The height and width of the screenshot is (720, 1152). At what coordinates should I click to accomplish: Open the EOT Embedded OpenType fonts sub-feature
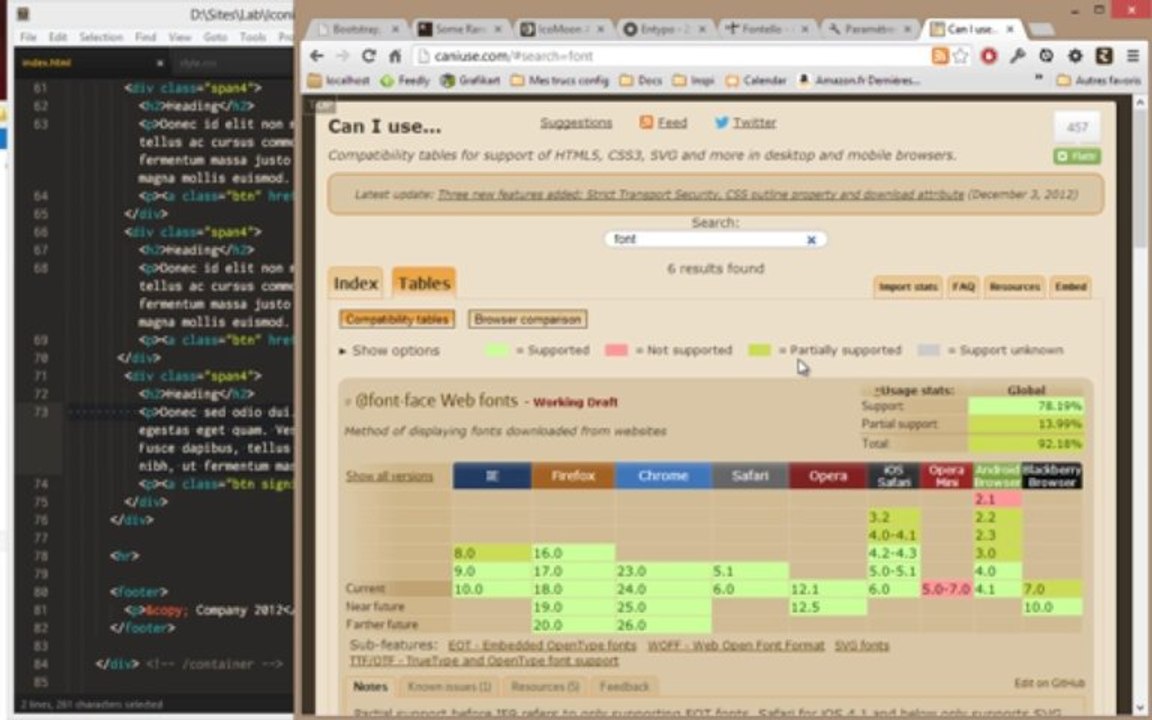(x=542, y=645)
